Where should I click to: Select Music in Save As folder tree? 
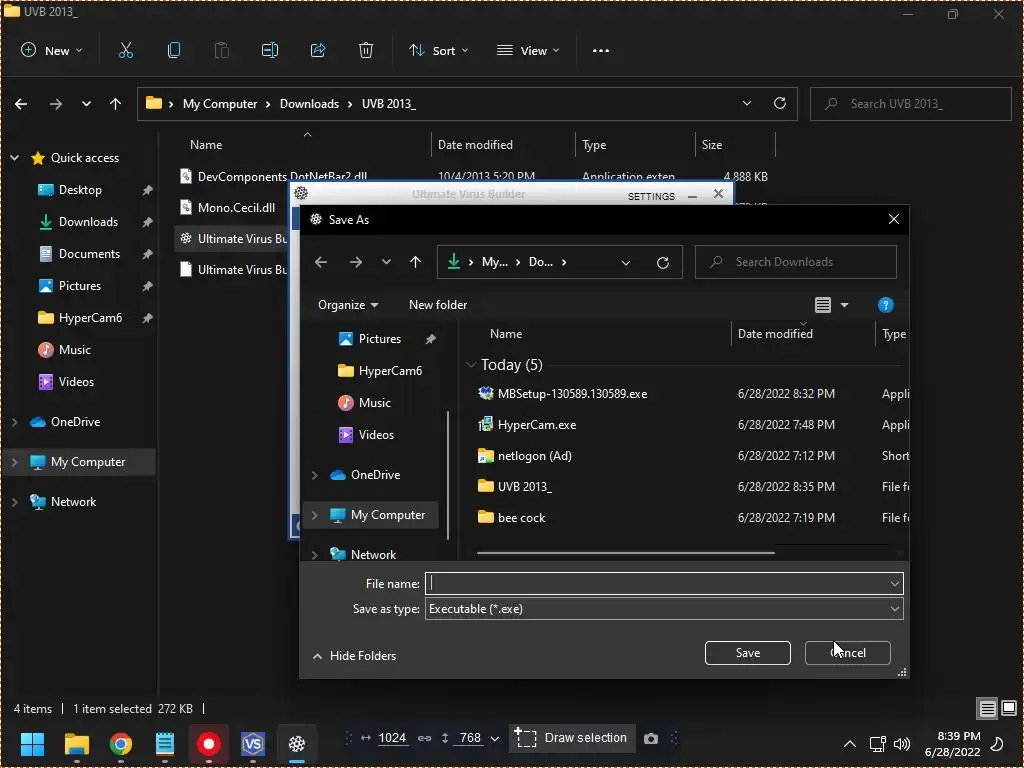[374, 403]
